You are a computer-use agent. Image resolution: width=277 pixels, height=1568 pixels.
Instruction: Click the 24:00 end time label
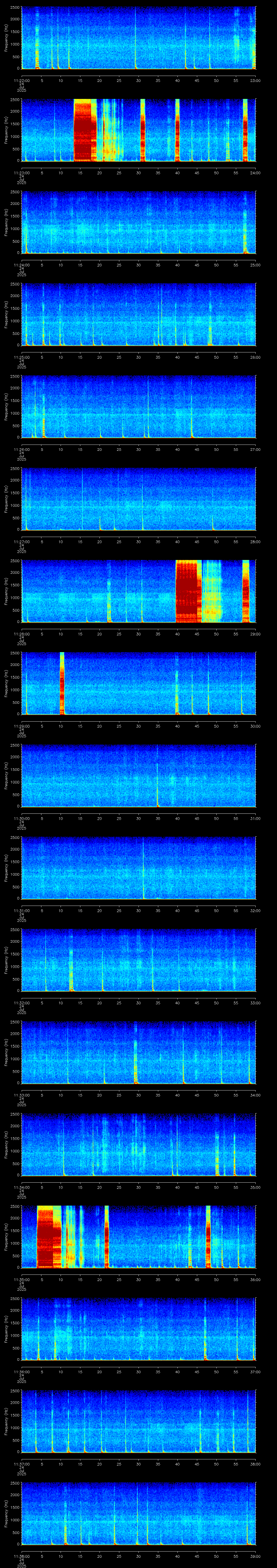click(256, 173)
